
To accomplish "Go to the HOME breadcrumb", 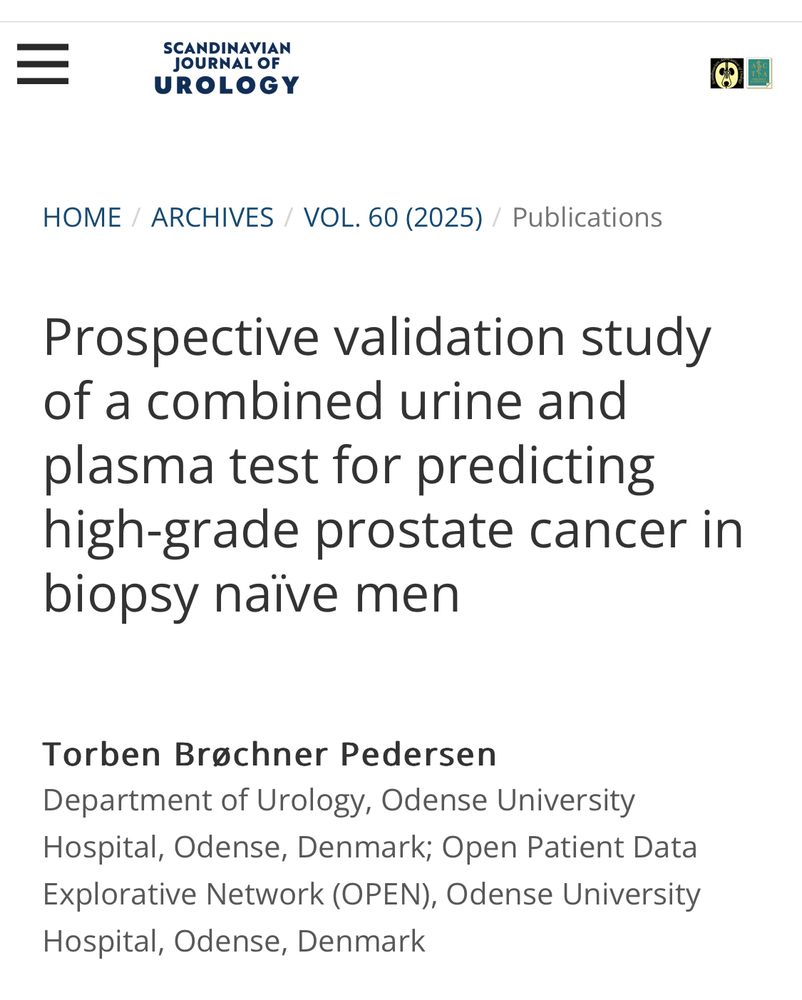I will (x=82, y=217).
